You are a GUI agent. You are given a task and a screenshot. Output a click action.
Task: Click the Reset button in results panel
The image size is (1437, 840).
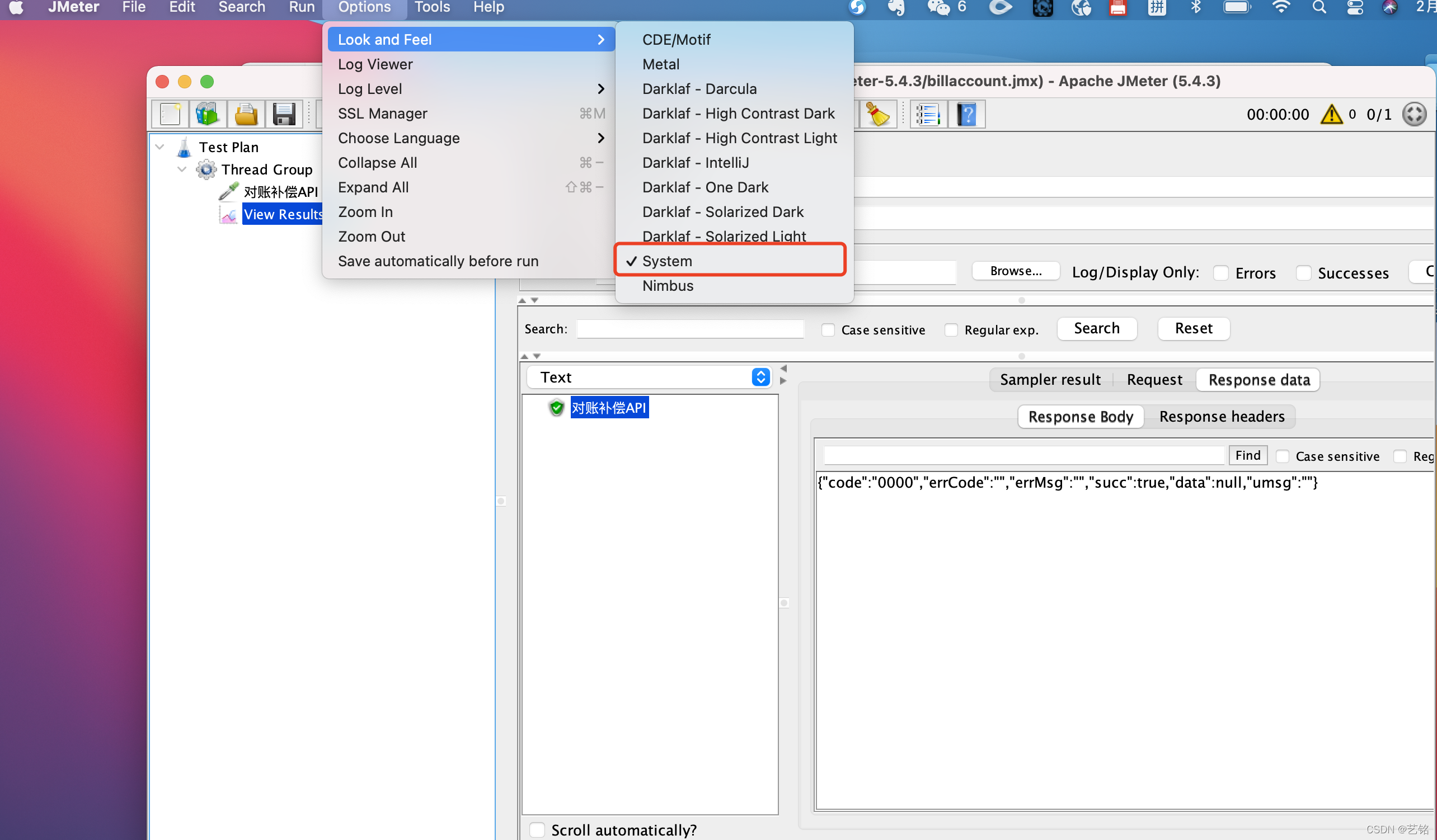[x=1192, y=327]
